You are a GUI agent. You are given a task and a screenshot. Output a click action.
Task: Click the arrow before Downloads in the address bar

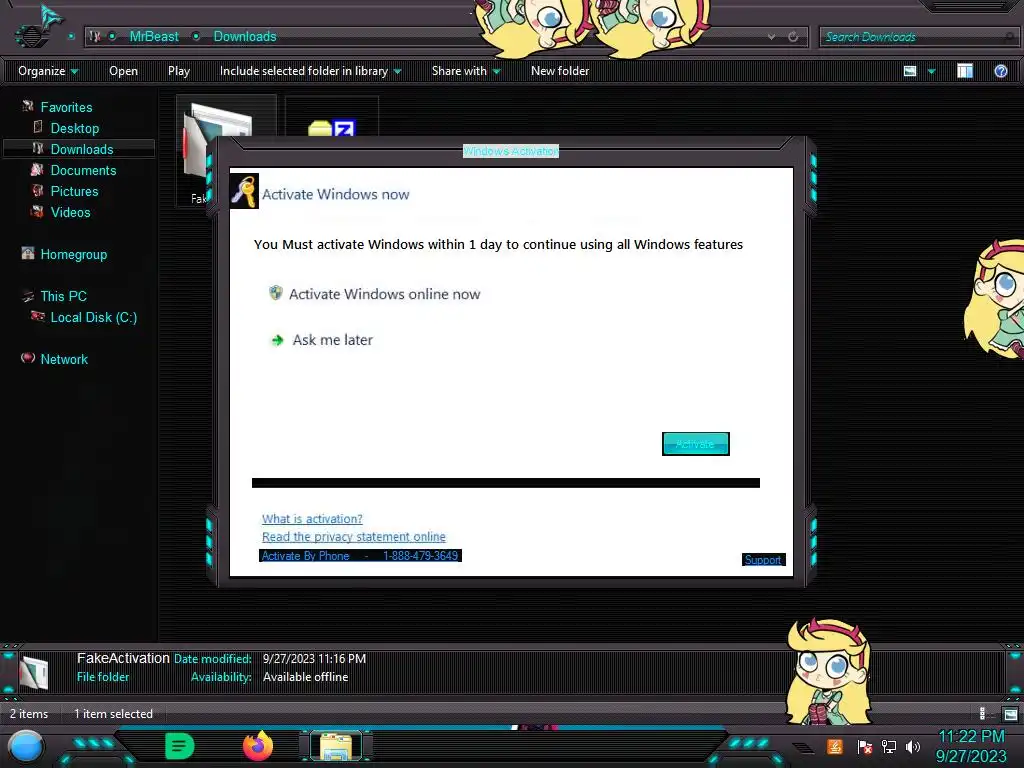click(196, 37)
